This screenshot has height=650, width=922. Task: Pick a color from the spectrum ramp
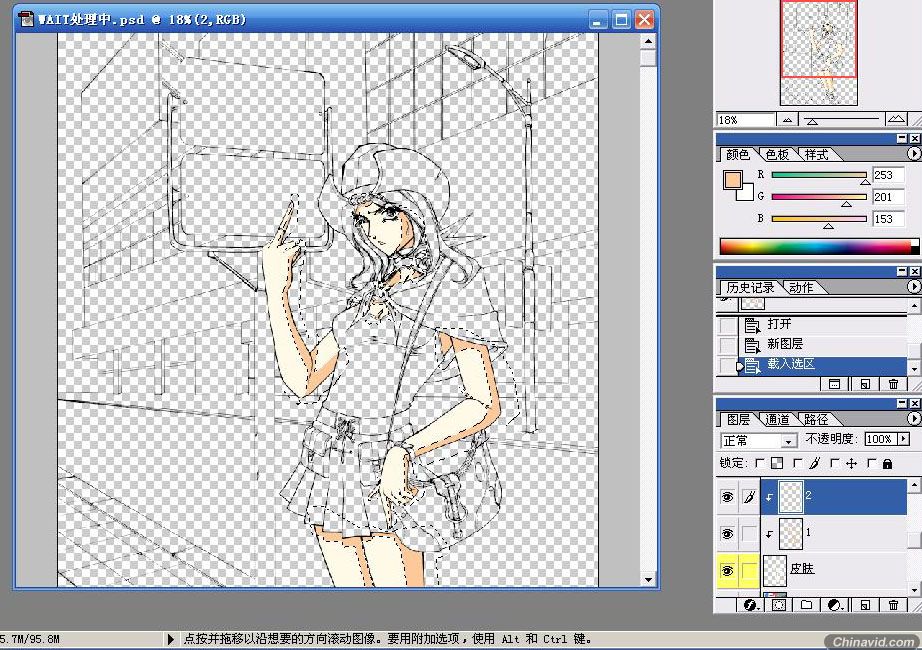tap(819, 246)
